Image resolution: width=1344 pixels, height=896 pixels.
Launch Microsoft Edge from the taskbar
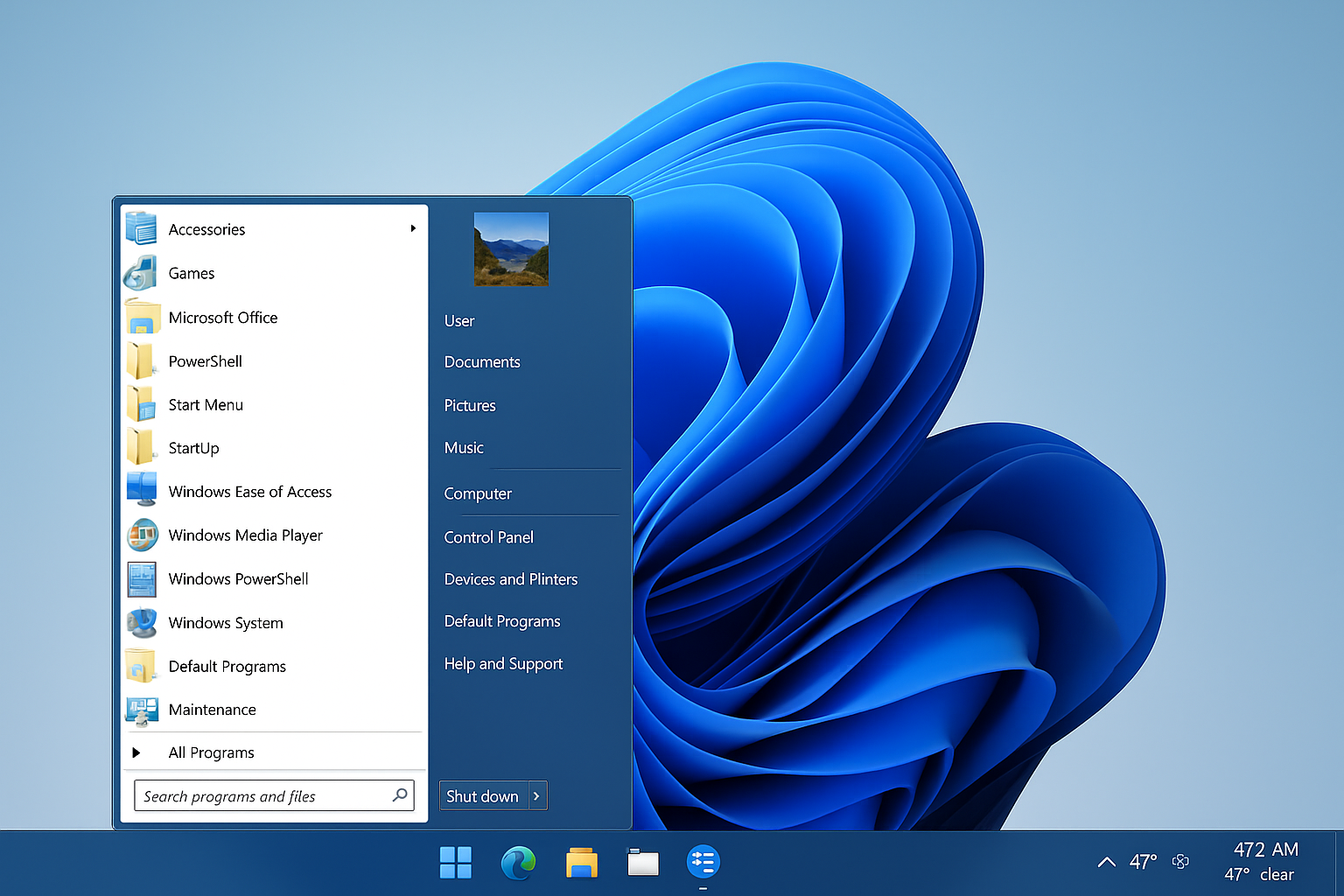(518, 863)
